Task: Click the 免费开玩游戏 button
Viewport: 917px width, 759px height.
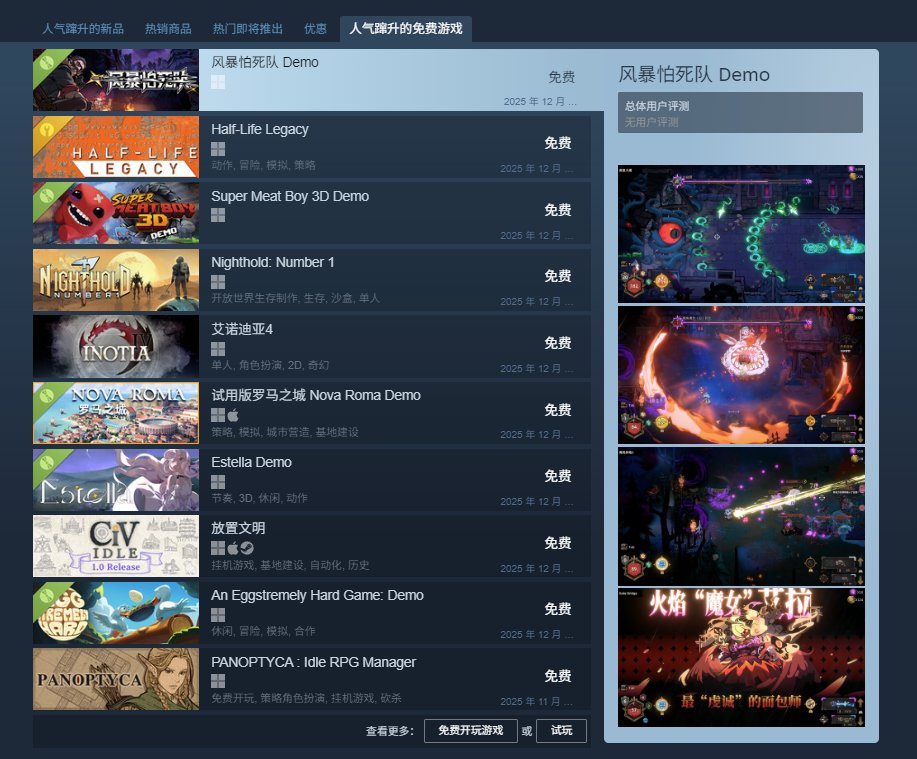Action: click(471, 730)
